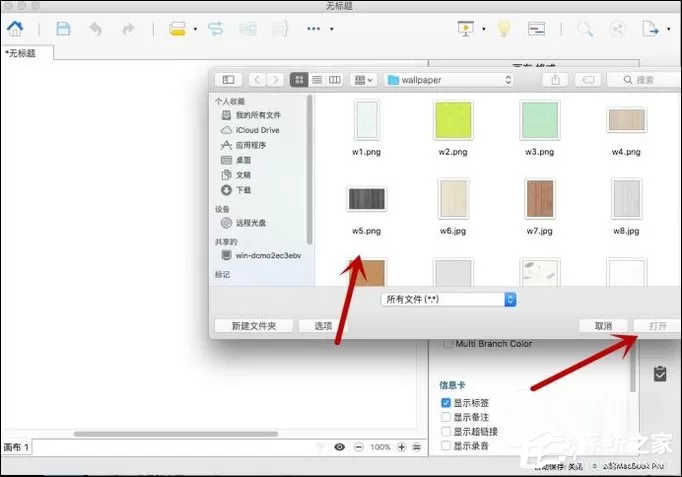Click the share button in file dialog

point(555,80)
